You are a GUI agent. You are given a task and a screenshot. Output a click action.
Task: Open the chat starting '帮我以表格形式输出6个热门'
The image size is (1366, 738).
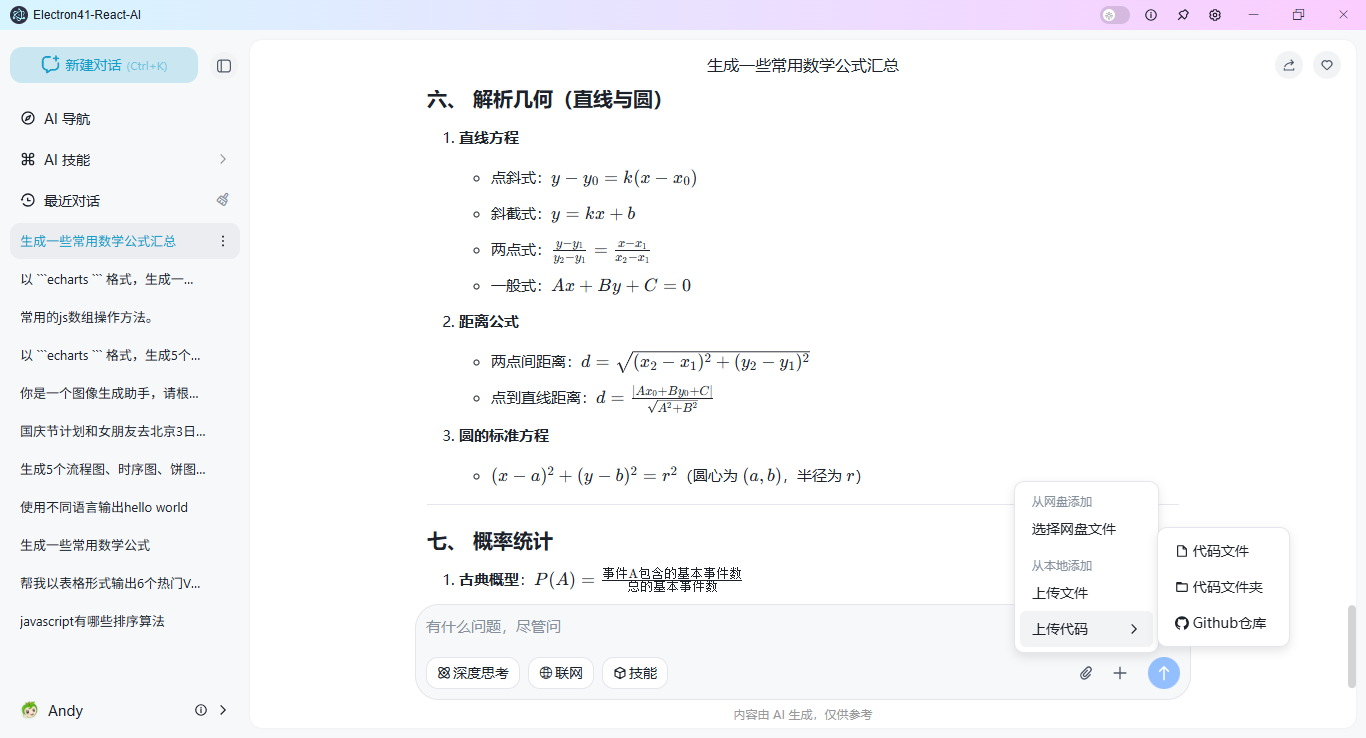pos(125,583)
